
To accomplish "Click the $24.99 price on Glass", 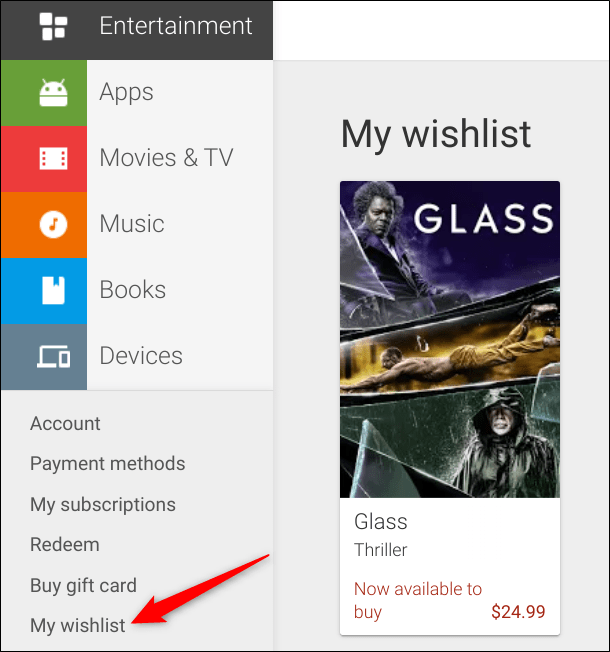I will pos(518,611).
